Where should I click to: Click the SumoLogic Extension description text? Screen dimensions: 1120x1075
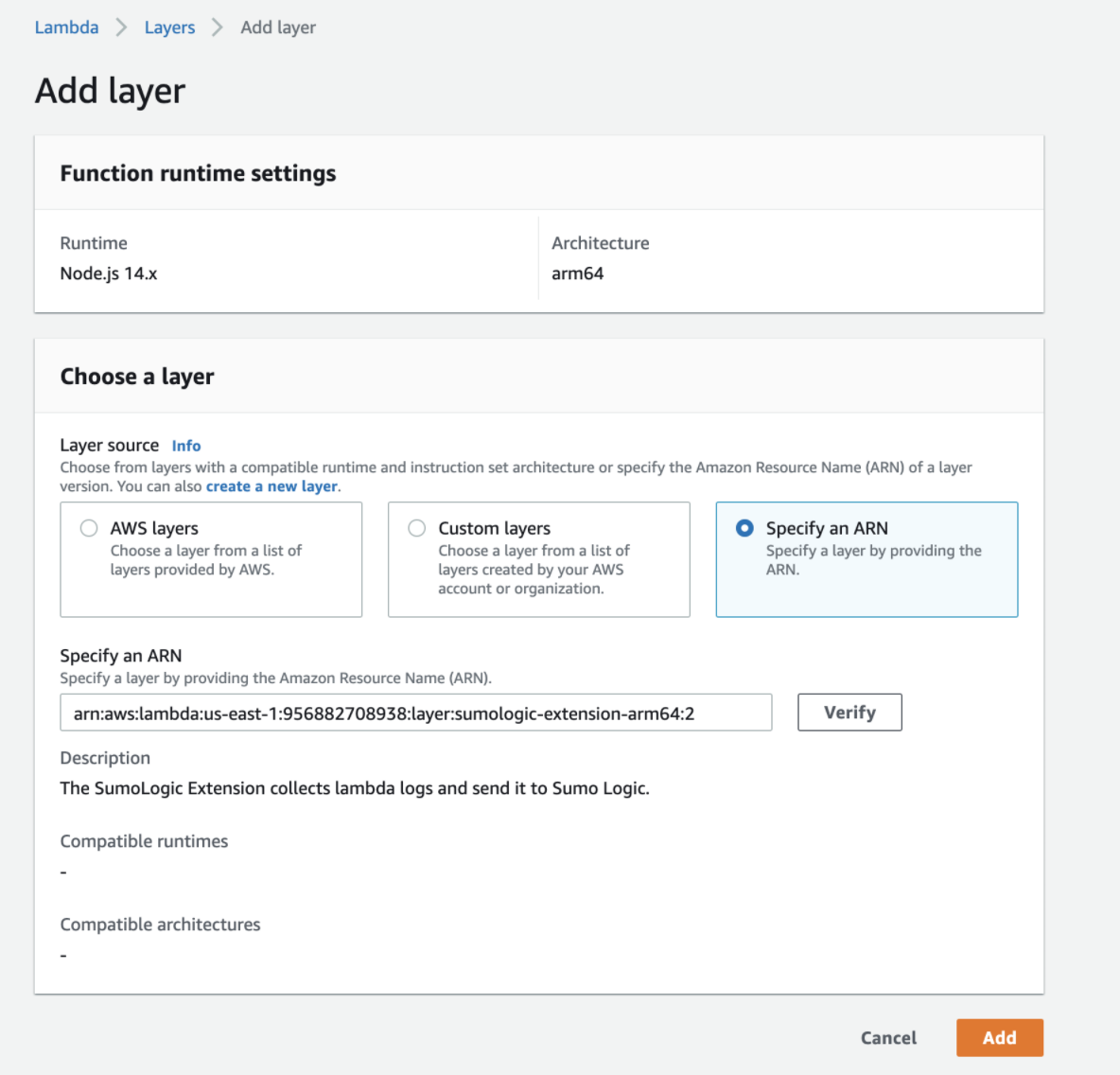tap(355, 788)
